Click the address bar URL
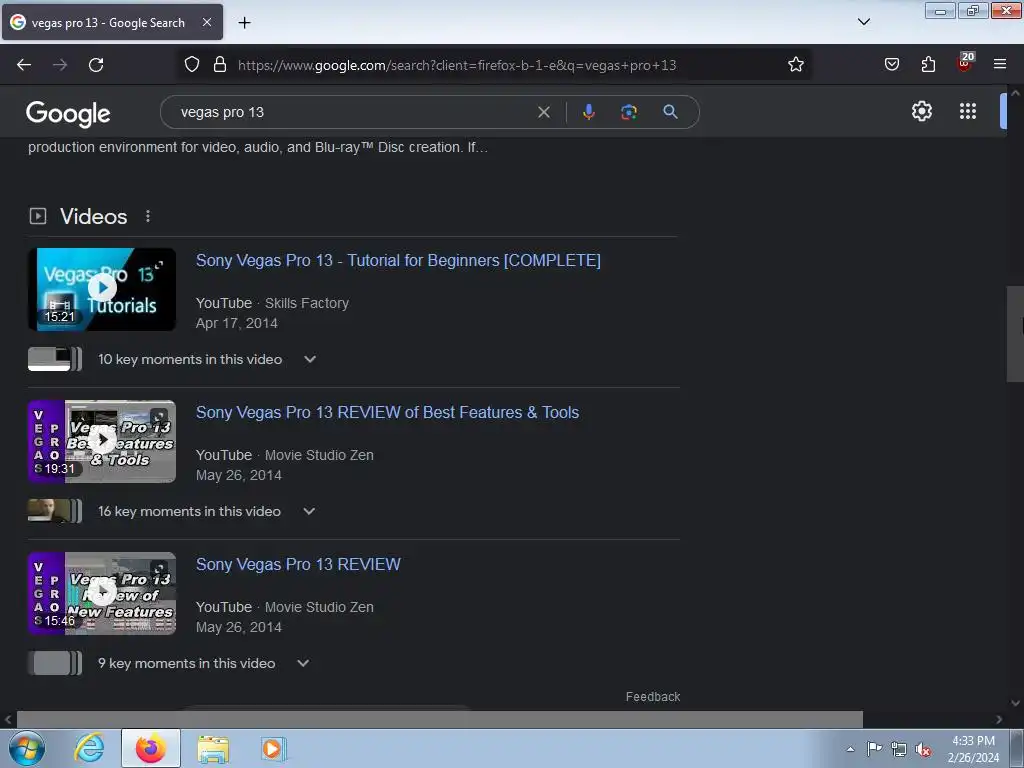 [457, 65]
